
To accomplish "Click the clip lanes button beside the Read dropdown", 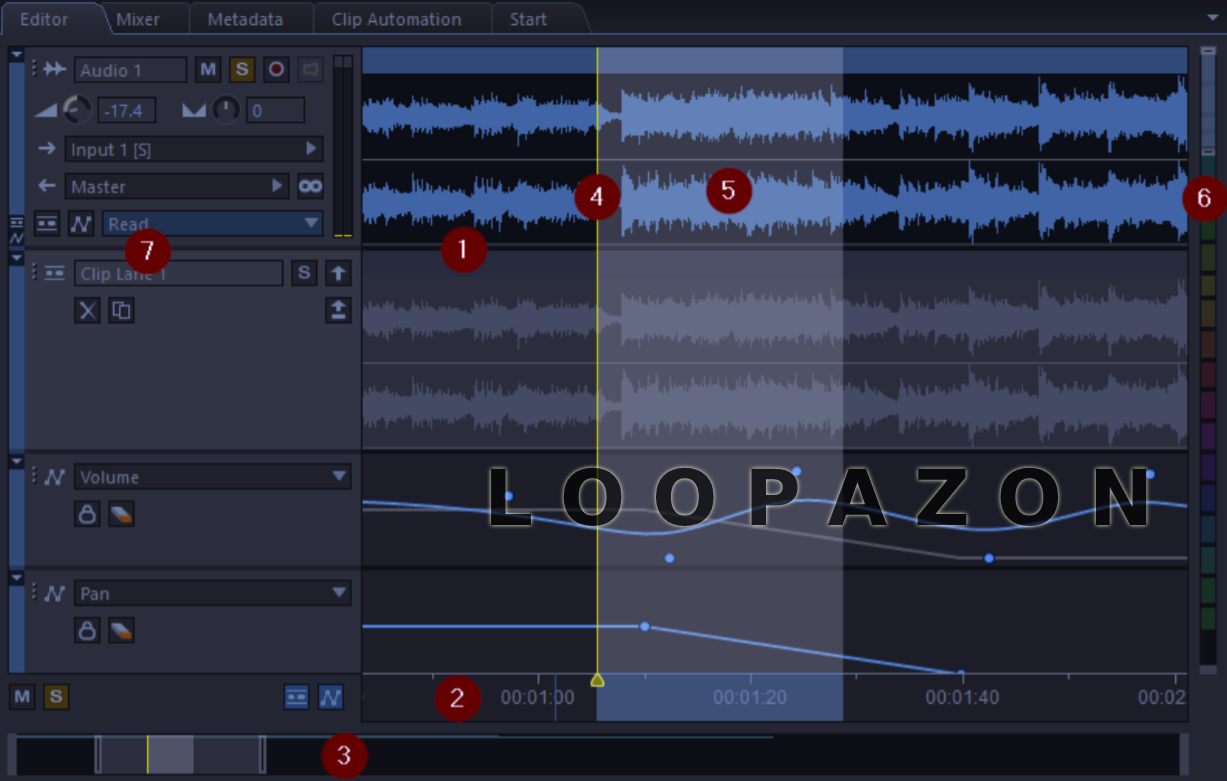I will pos(47,223).
